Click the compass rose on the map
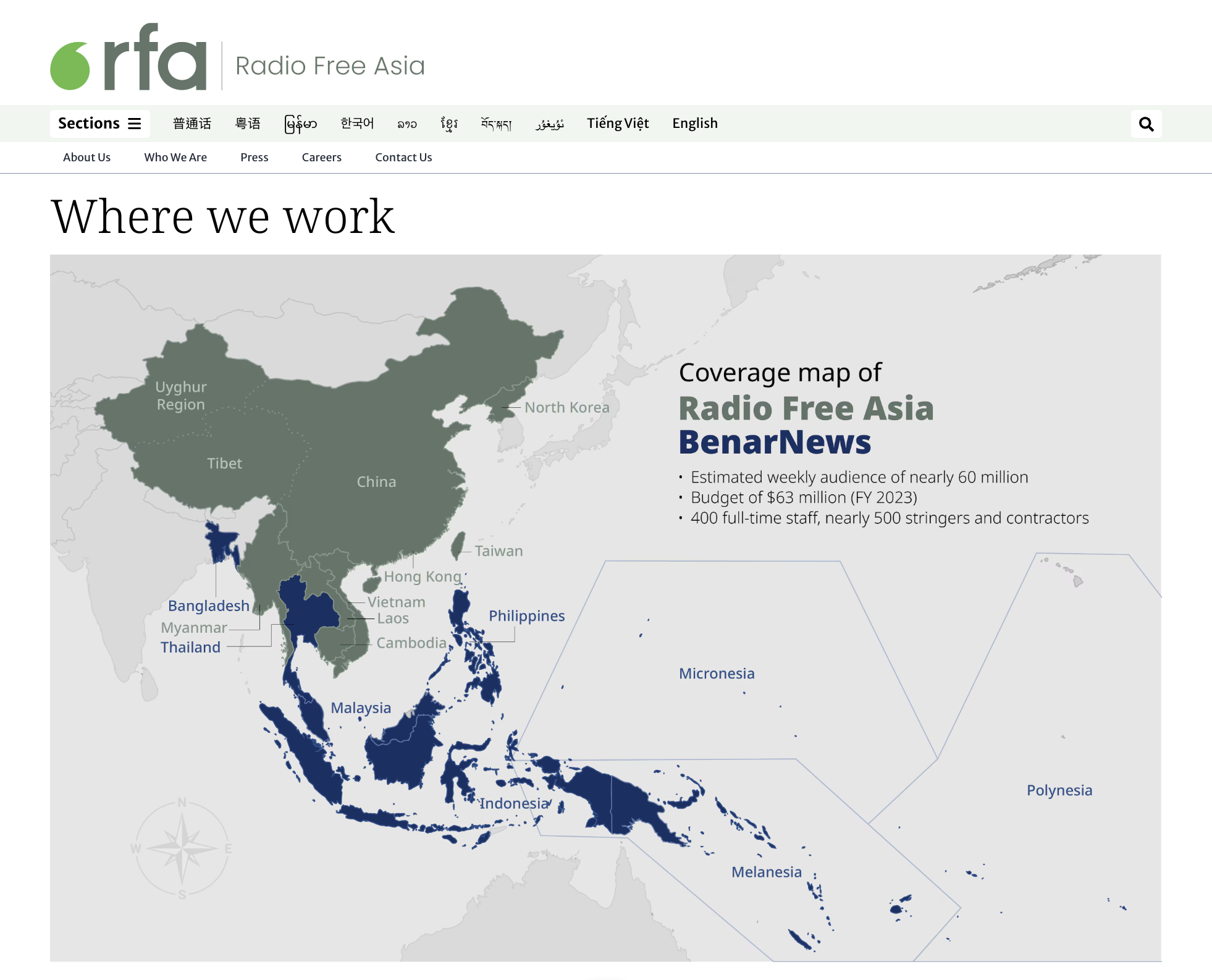1212x980 pixels. click(x=182, y=848)
